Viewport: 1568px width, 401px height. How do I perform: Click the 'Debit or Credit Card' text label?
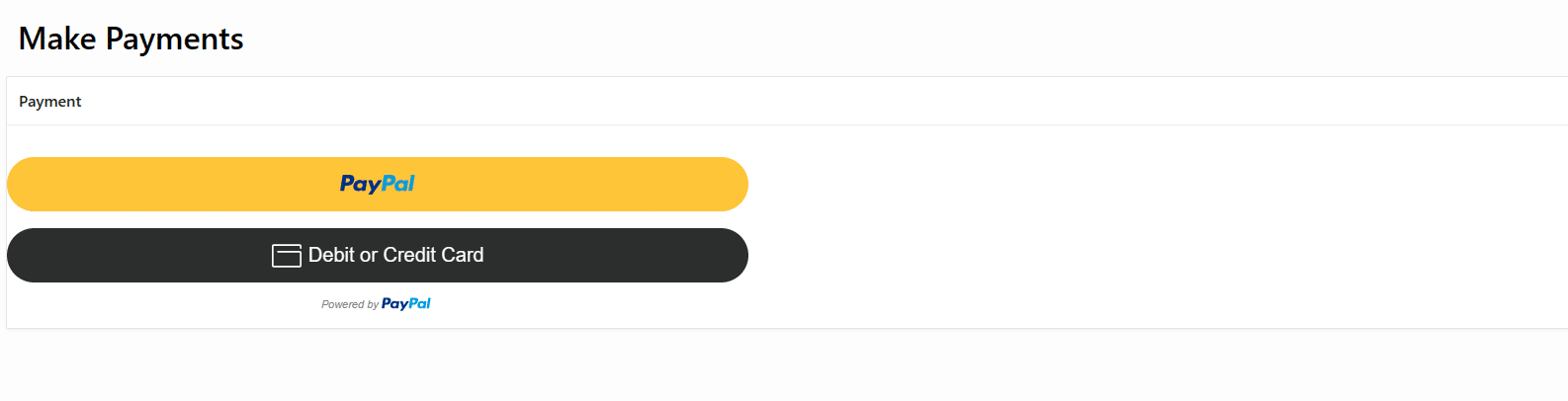pyautogui.click(x=395, y=255)
